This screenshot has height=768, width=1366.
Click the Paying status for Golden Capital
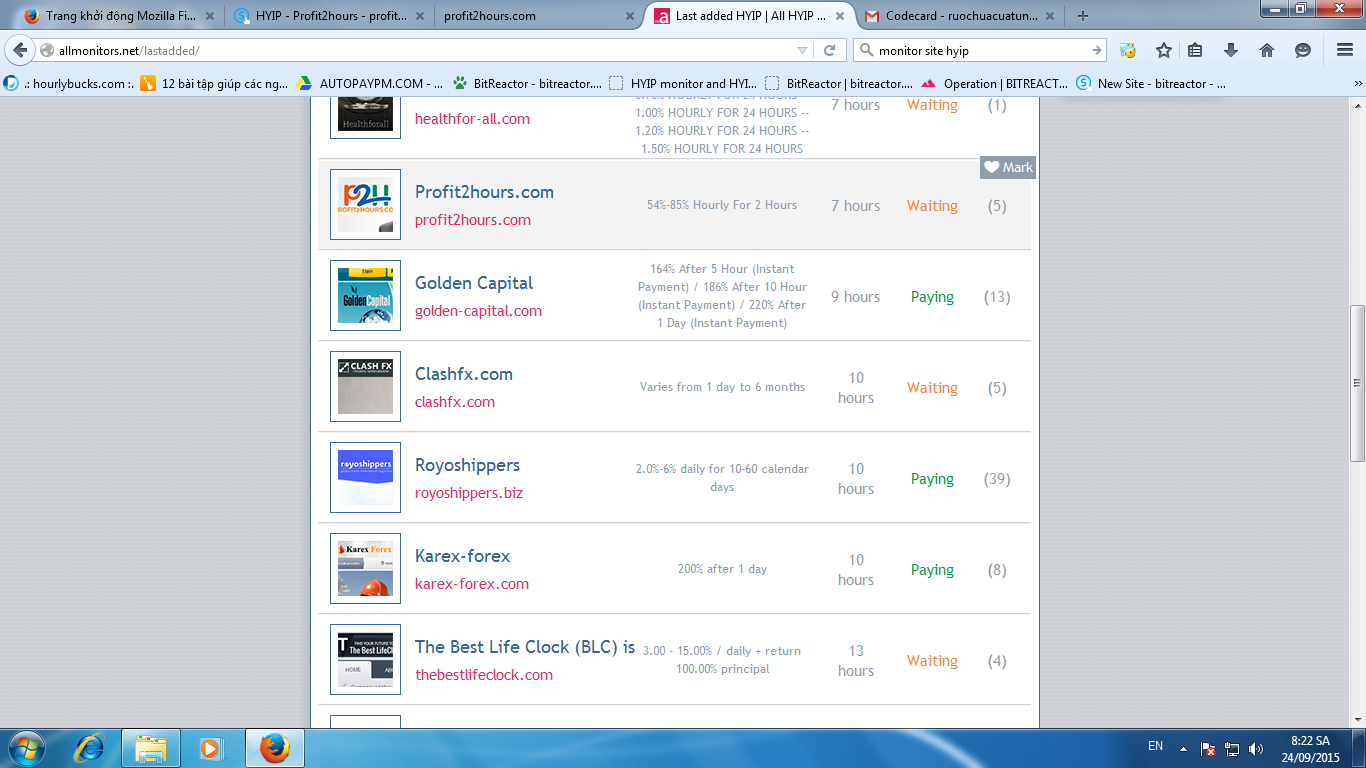pos(932,297)
